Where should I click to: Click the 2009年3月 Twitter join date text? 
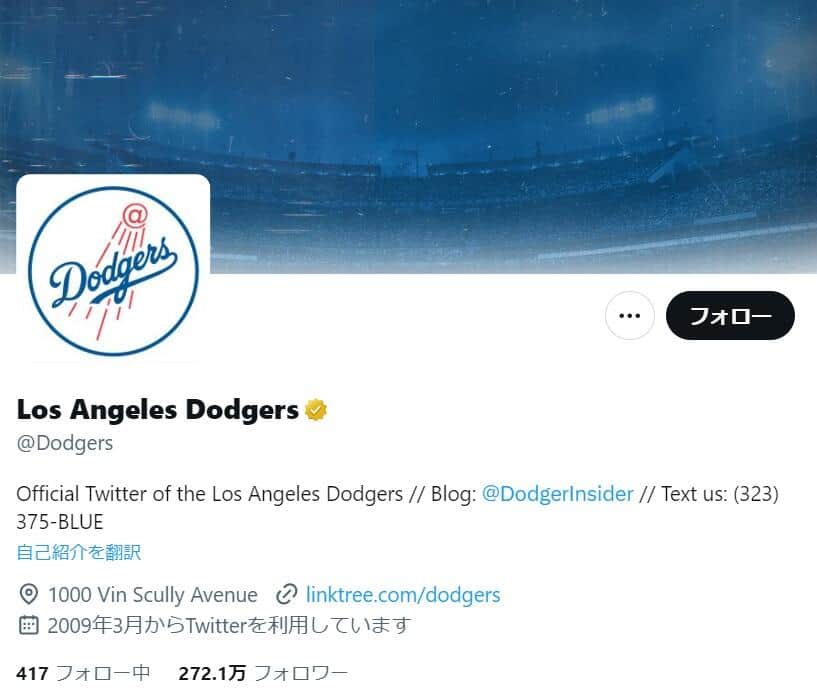click(x=229, y=625)
